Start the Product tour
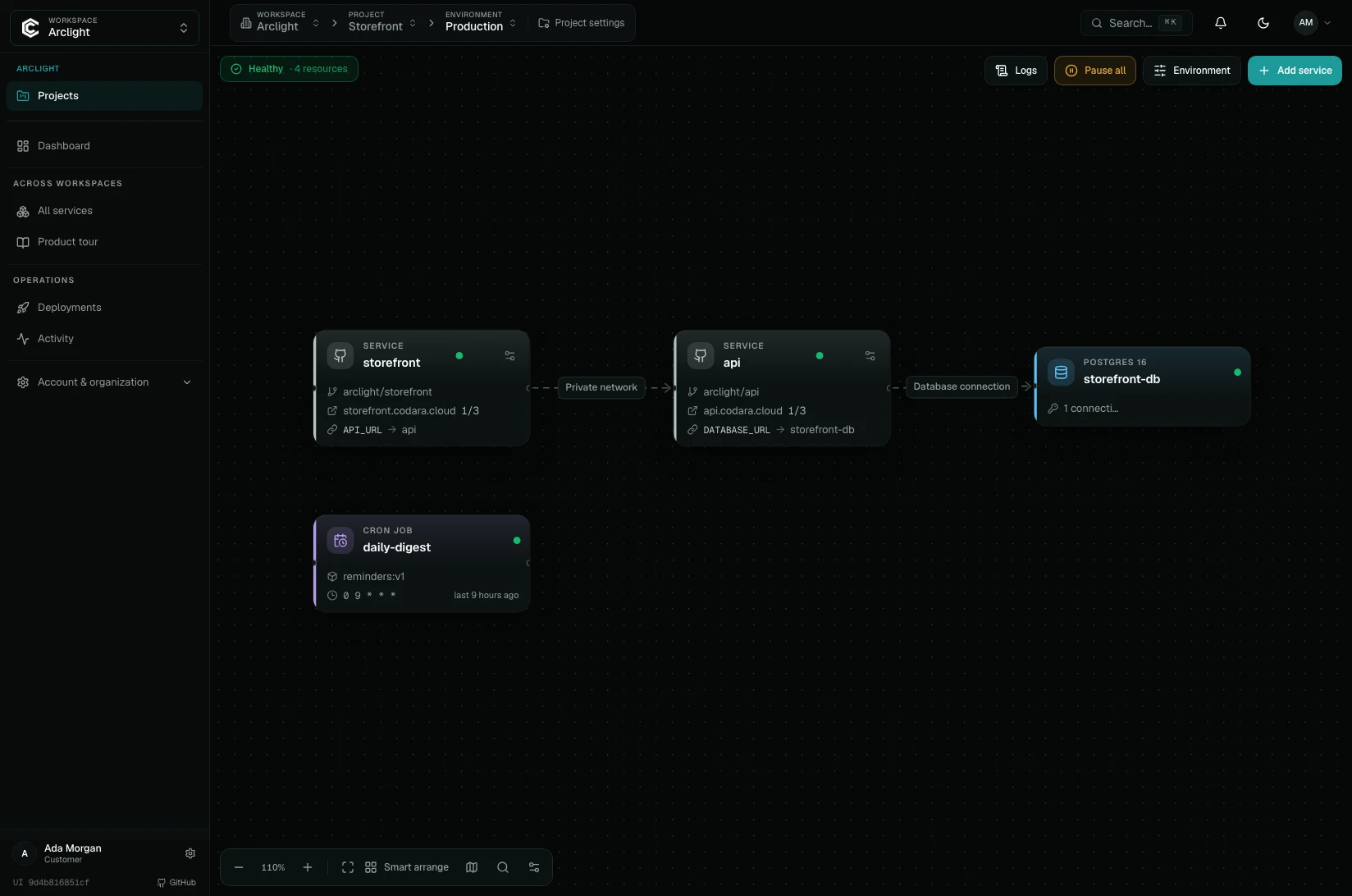 104,242
